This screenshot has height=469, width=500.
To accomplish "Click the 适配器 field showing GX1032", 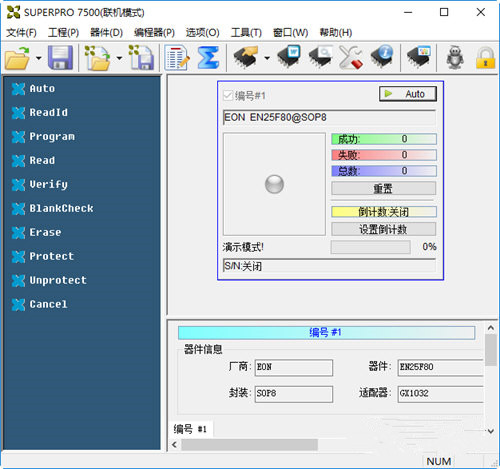I will click(440, 394).
